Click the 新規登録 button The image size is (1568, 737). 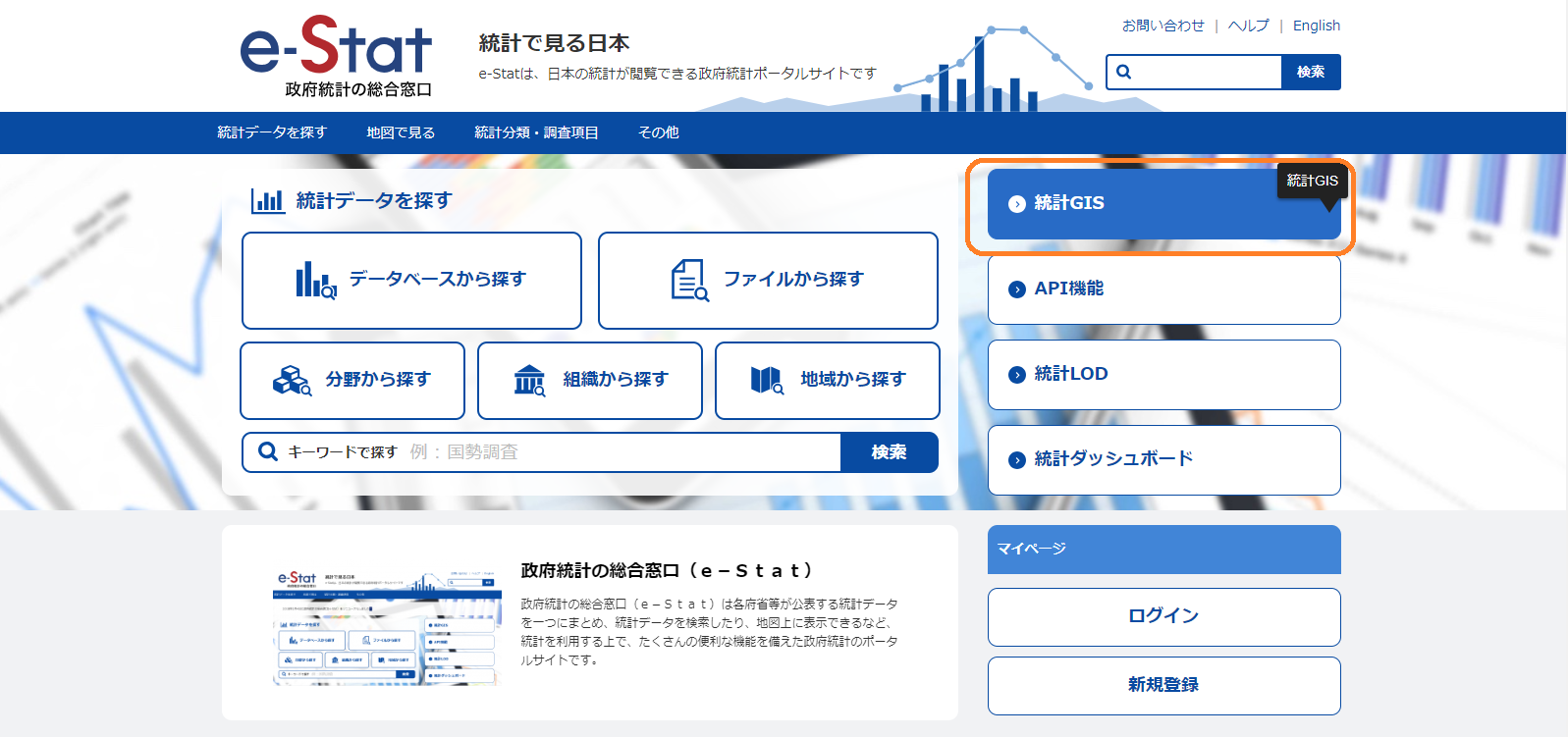click(x=1163, y=686)
